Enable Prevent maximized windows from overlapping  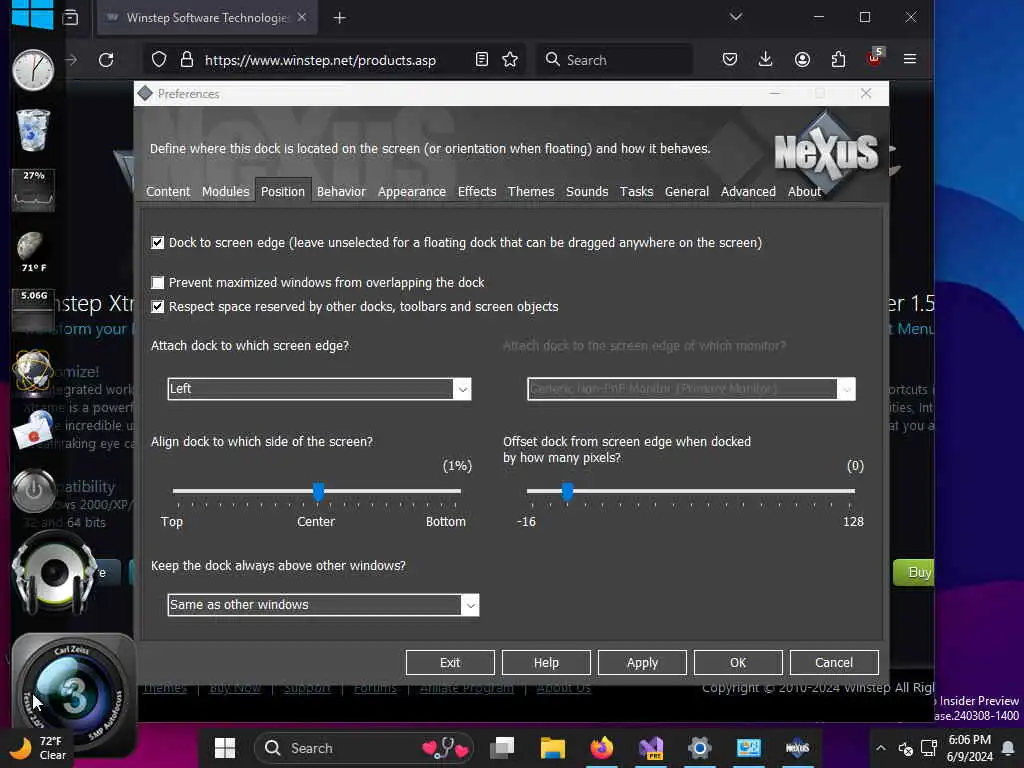click(x=157, y=283)
